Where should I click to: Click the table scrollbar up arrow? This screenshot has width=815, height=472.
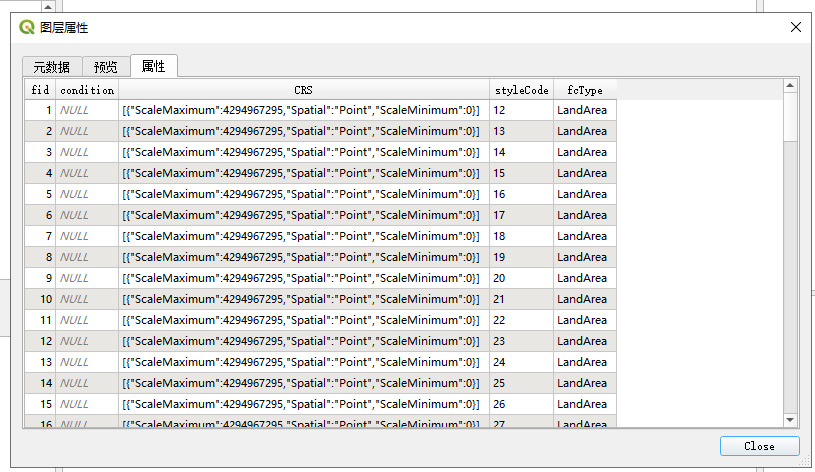coord(790,85)
